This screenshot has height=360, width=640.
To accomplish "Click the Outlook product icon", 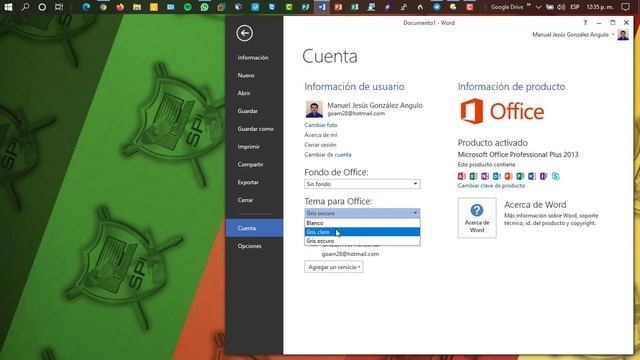I will pos(497,176).
